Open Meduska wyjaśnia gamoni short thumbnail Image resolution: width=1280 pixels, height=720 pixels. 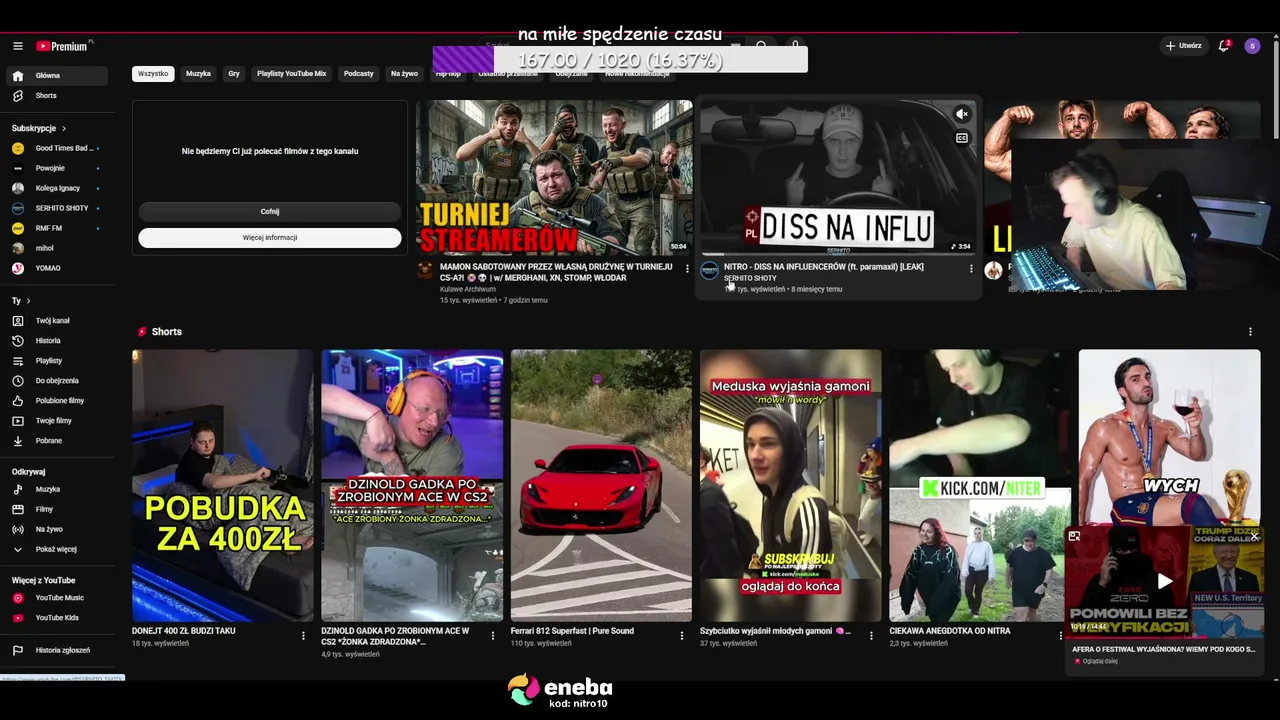[790, 485]
